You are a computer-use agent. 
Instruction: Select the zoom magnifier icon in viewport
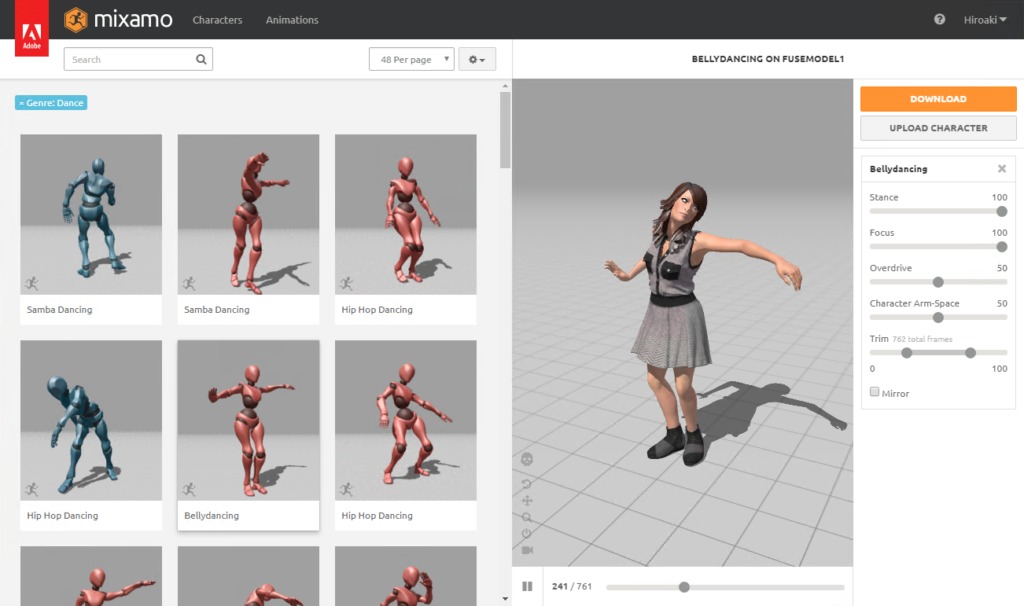click(527, 517)
